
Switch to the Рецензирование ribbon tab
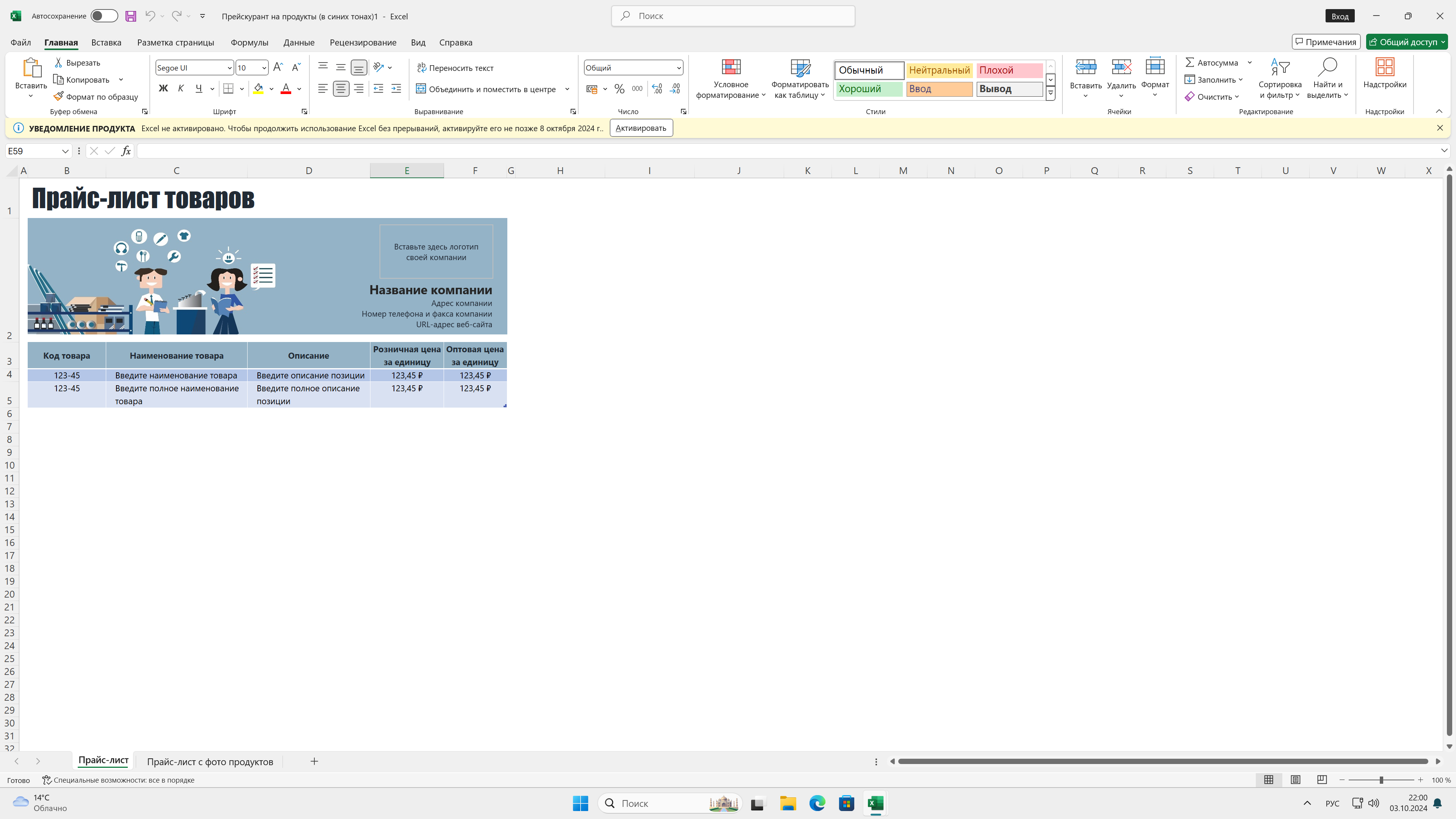(x=363, y=42)
